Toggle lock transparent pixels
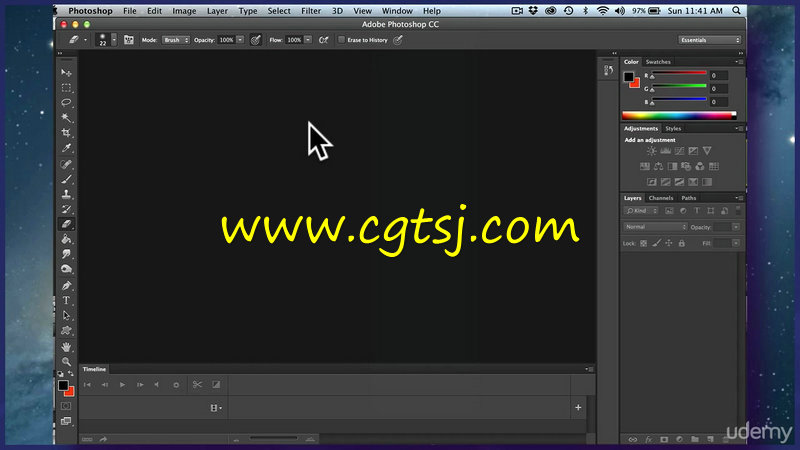 [643, 243]
